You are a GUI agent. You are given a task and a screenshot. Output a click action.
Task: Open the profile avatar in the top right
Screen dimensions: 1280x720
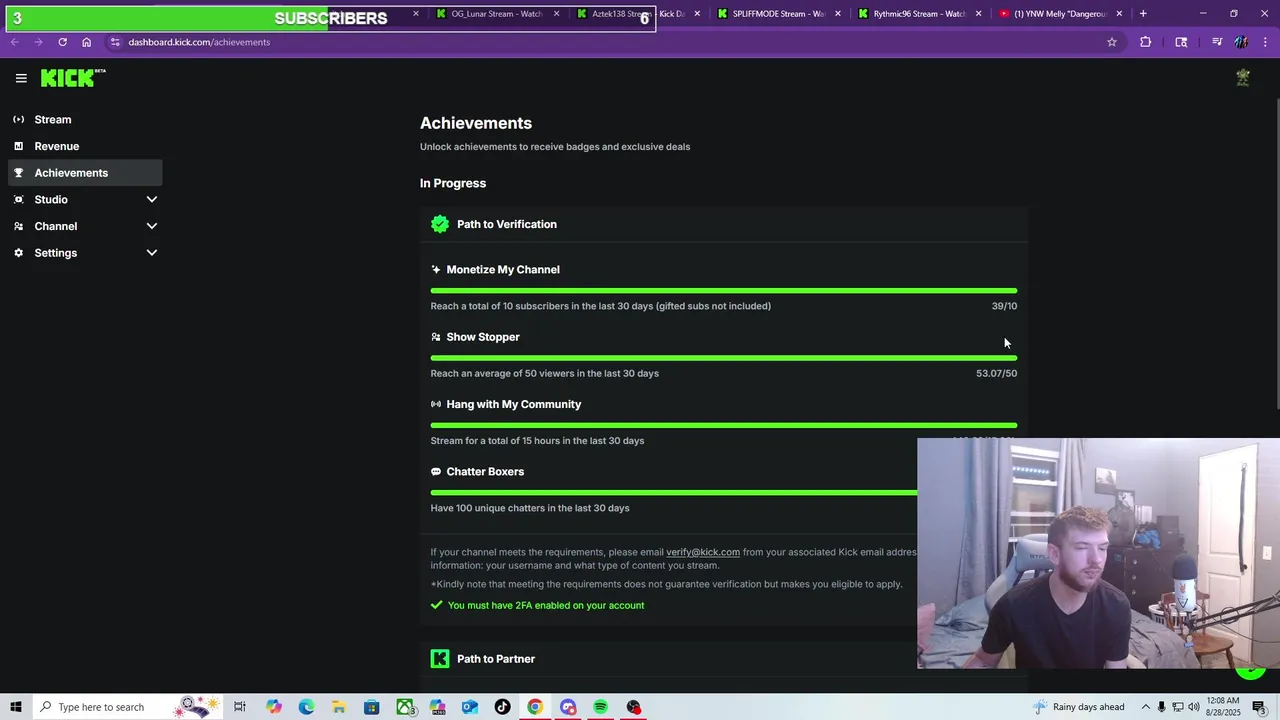1243,78
